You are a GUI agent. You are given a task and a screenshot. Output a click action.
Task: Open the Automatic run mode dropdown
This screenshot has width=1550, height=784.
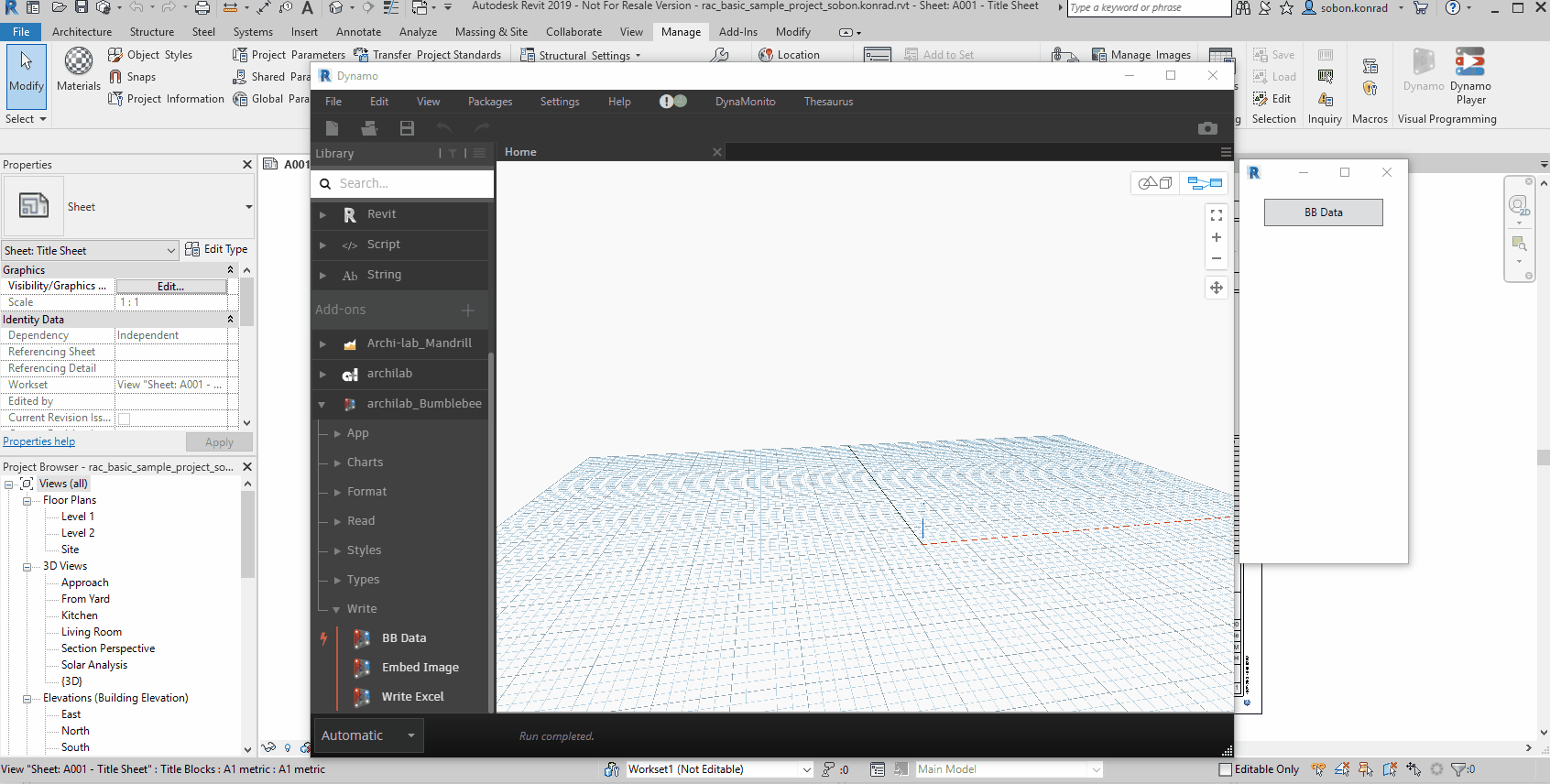(x=367, y=735)
